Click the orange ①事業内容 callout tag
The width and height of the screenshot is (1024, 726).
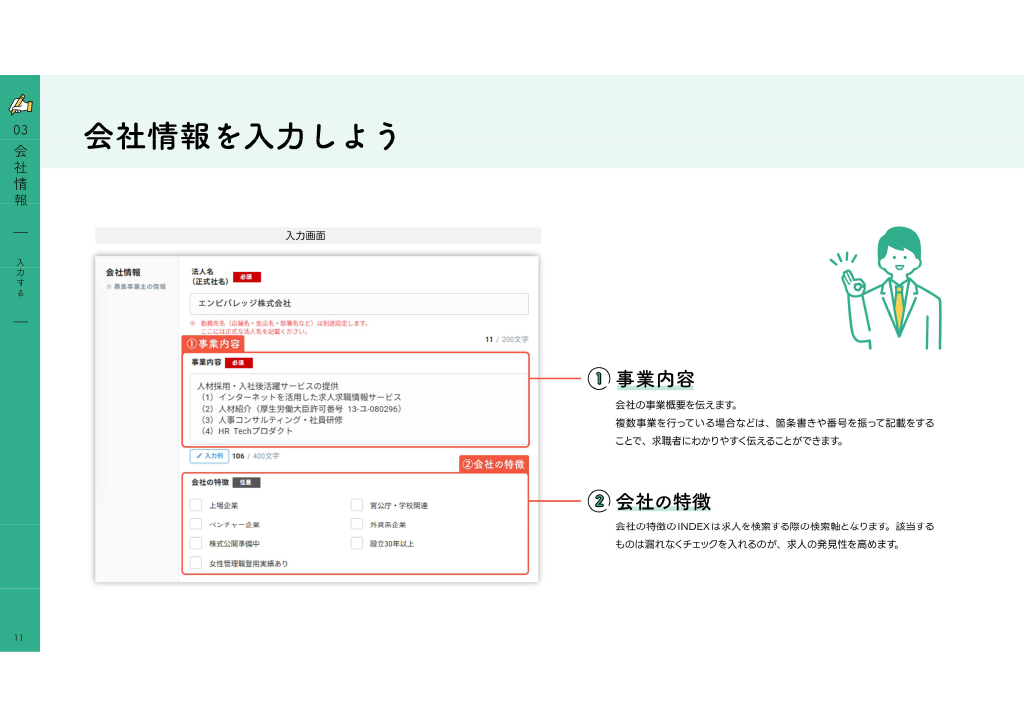[x=213, y=344]
